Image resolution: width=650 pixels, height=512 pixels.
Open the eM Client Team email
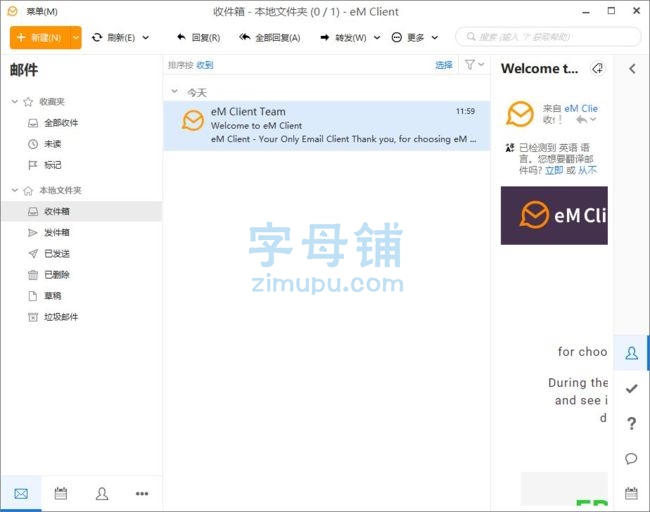[x=327, y=125]
